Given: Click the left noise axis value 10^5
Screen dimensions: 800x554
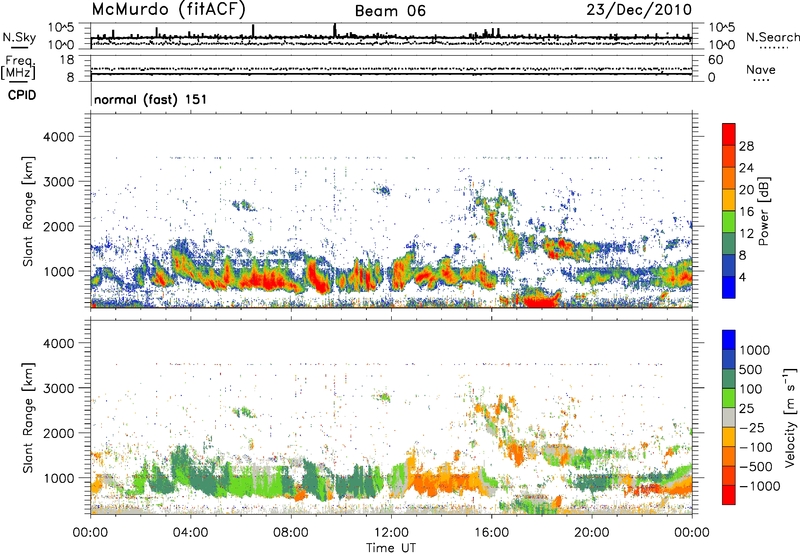Looking at the screenshot, I should [61, 28].
